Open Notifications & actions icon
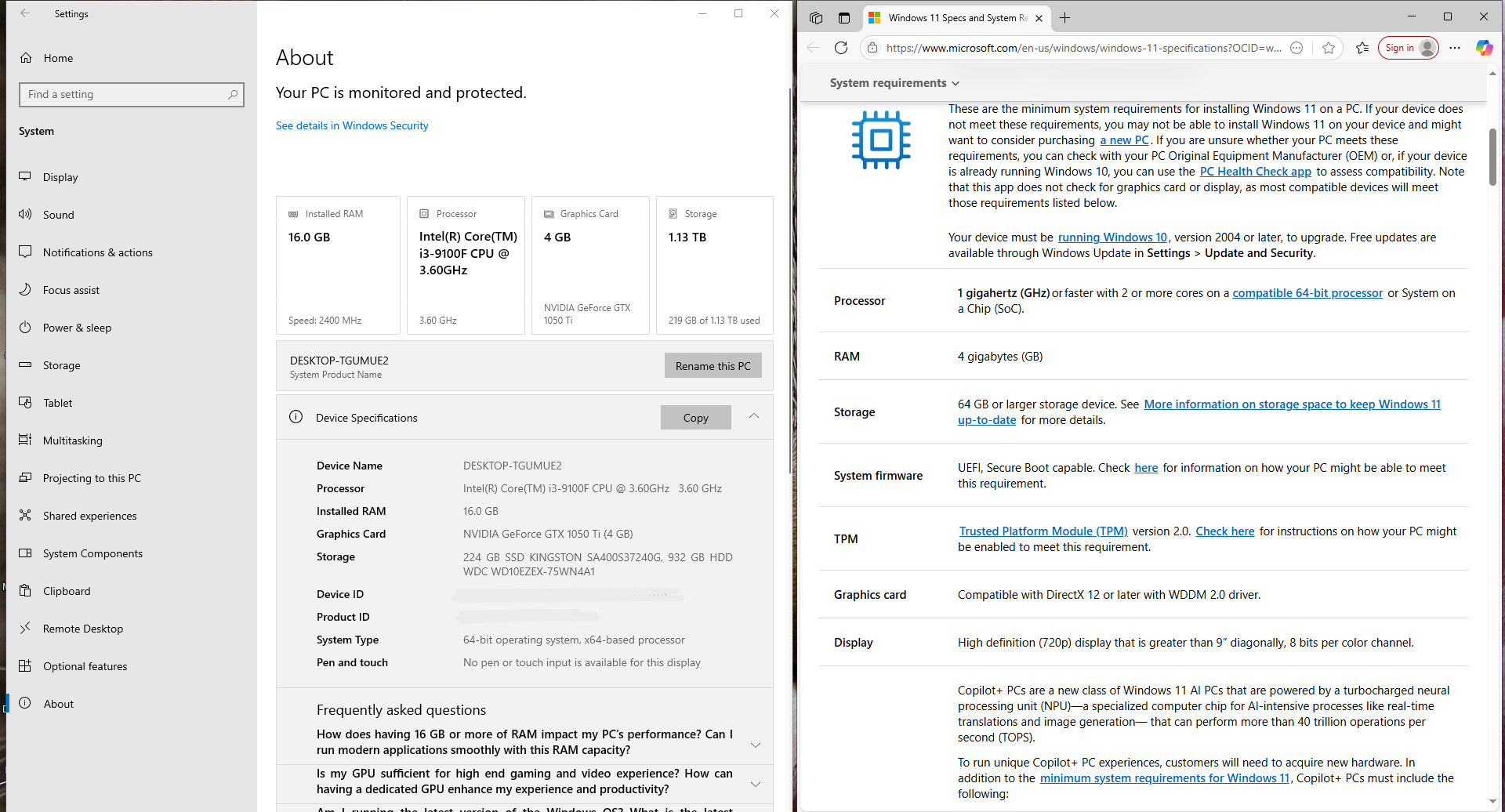The width and height of the screenshot is (1505, 812). 25,252
